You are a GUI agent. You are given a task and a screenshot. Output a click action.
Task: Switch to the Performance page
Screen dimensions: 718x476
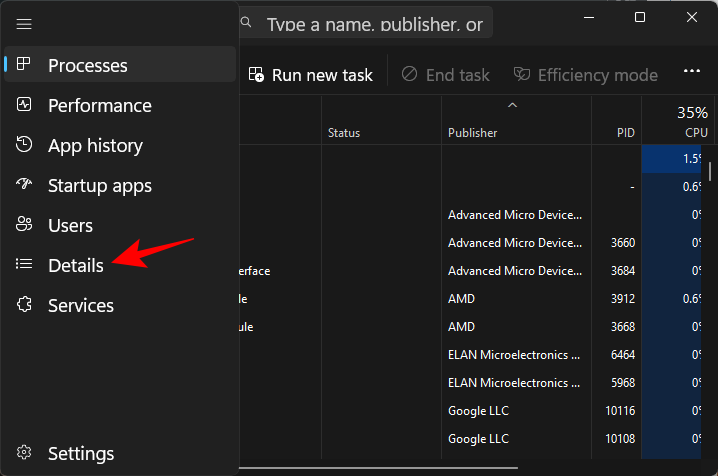(100, 105)
